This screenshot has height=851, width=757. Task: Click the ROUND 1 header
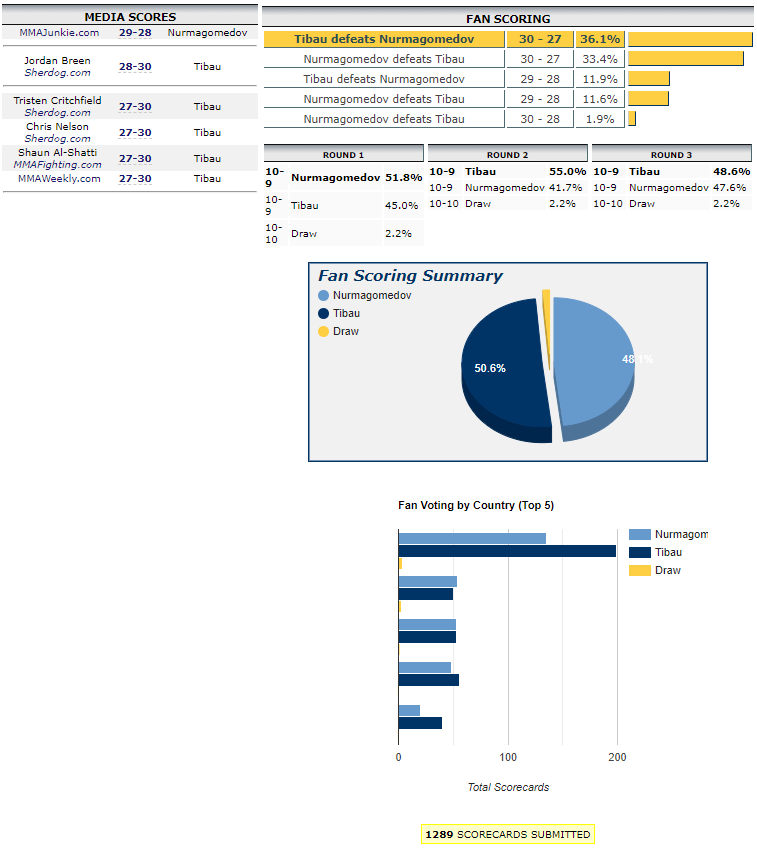click(x=343, y=155)
